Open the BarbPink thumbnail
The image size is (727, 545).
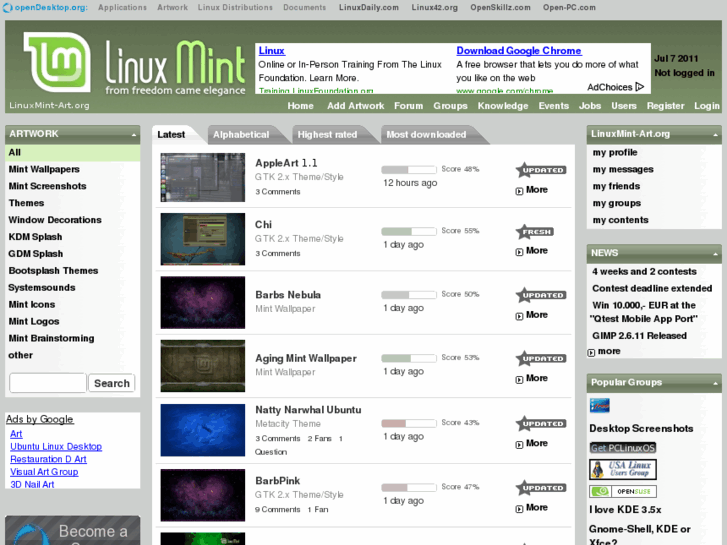[x=203, y=495]
